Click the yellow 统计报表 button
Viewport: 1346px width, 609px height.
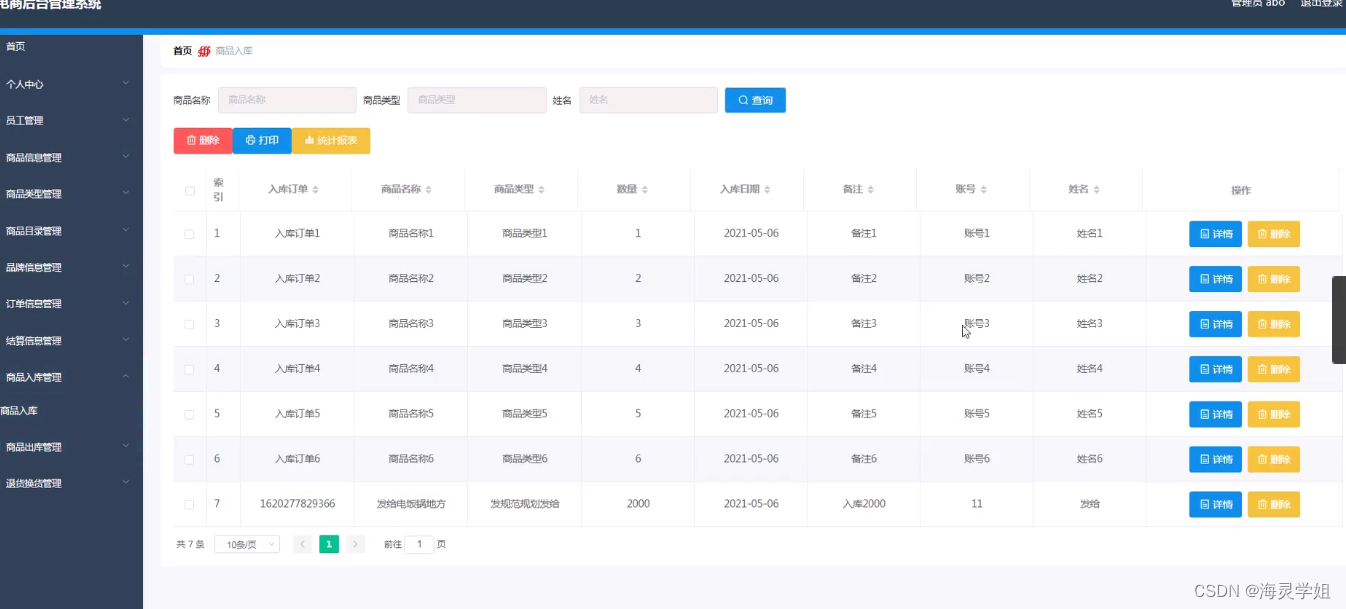331,141
